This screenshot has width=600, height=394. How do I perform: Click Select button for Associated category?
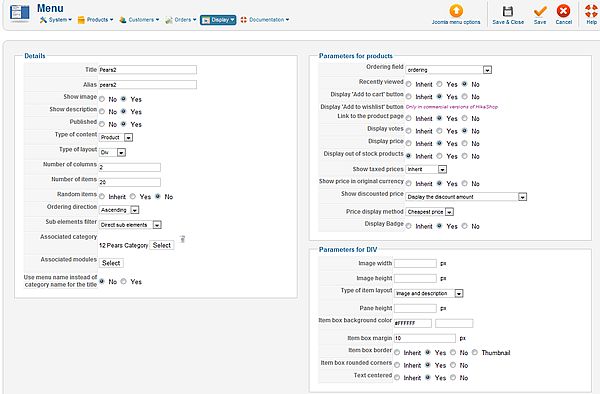(161, 245)
